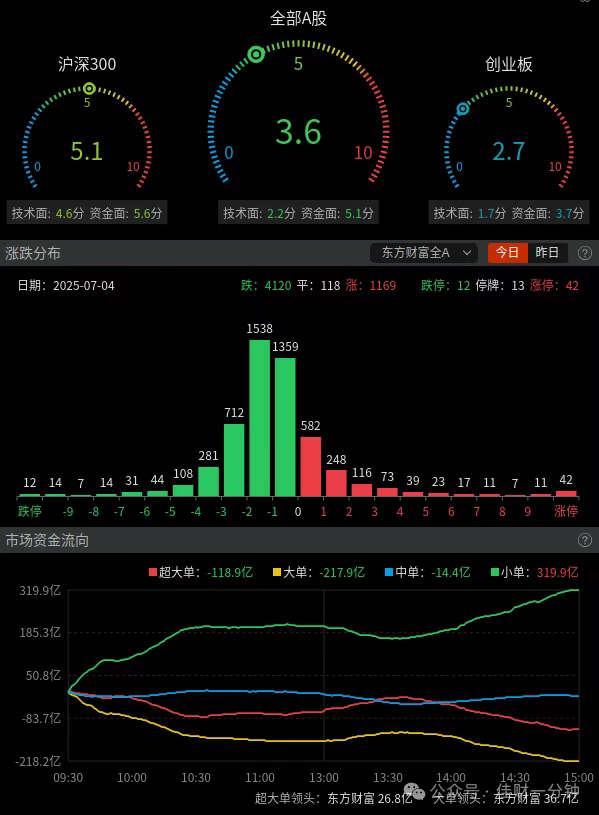The image size is (599, 815).
Task: Click the tallest green bar labeled 1538
Action: (x=259, y=418)
